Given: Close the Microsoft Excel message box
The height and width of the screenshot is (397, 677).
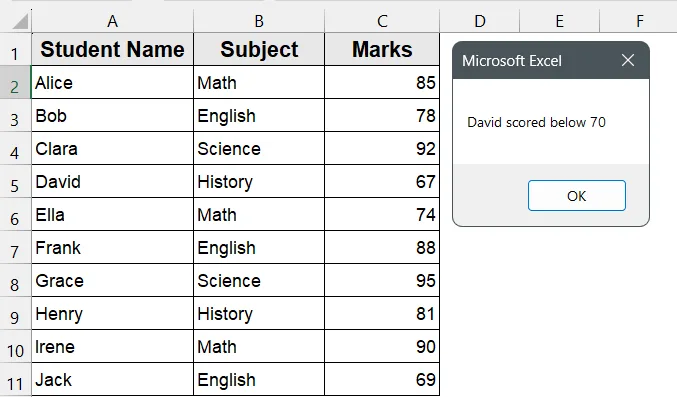Looking at the screenshot, I should 628,60.
